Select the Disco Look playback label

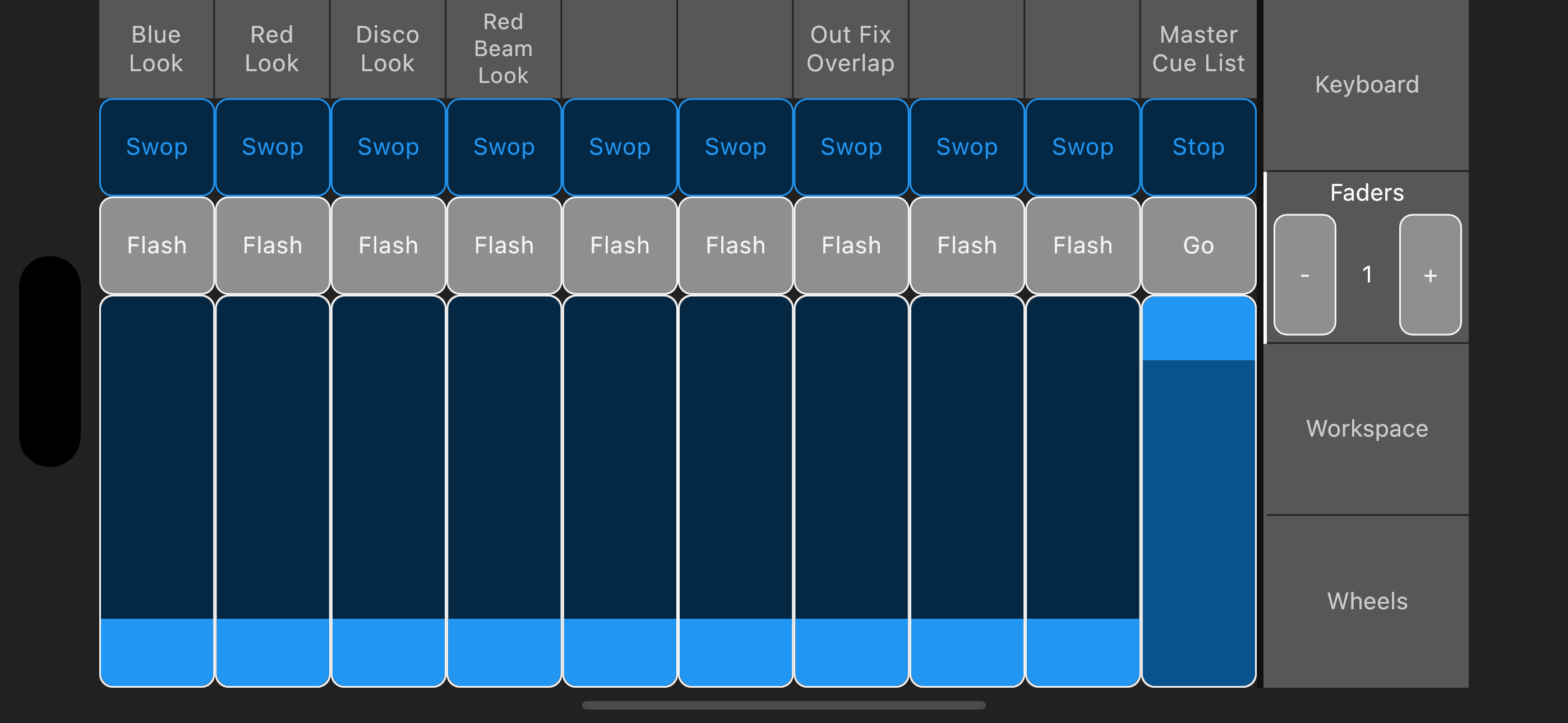click(x=388, y=49)
